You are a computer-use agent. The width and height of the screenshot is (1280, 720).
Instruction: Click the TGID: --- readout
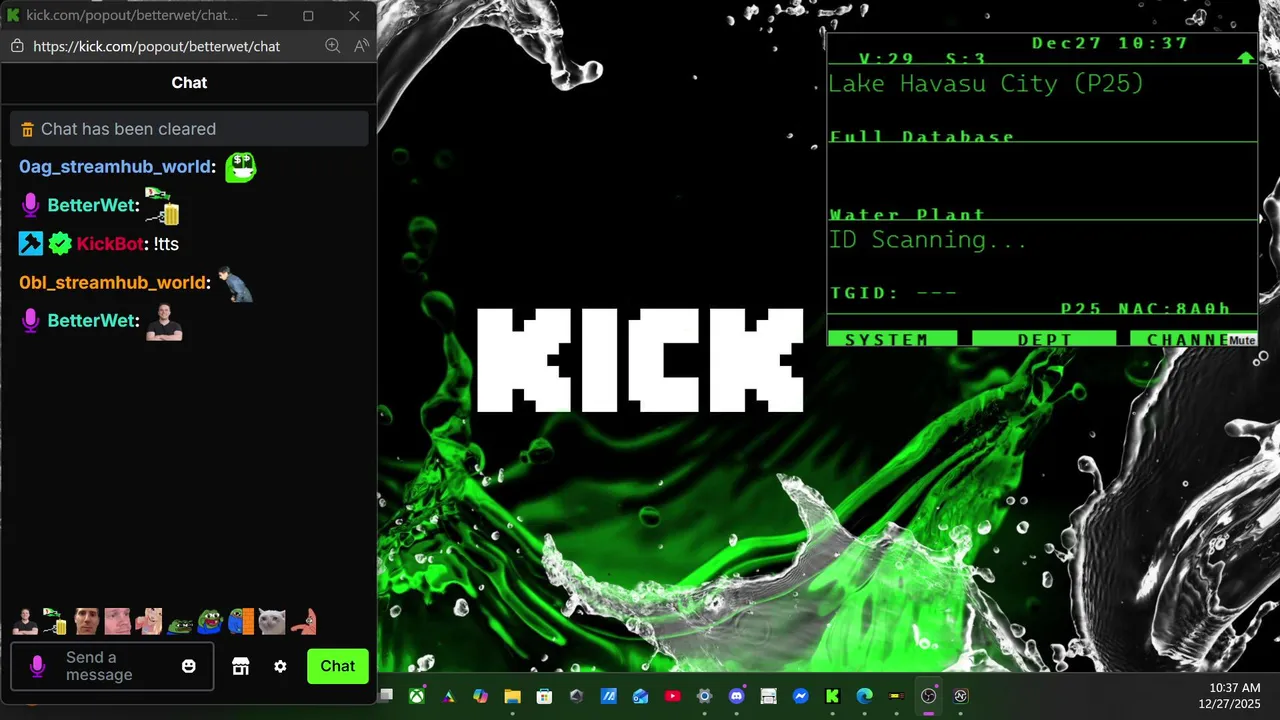tap(893, 293)
